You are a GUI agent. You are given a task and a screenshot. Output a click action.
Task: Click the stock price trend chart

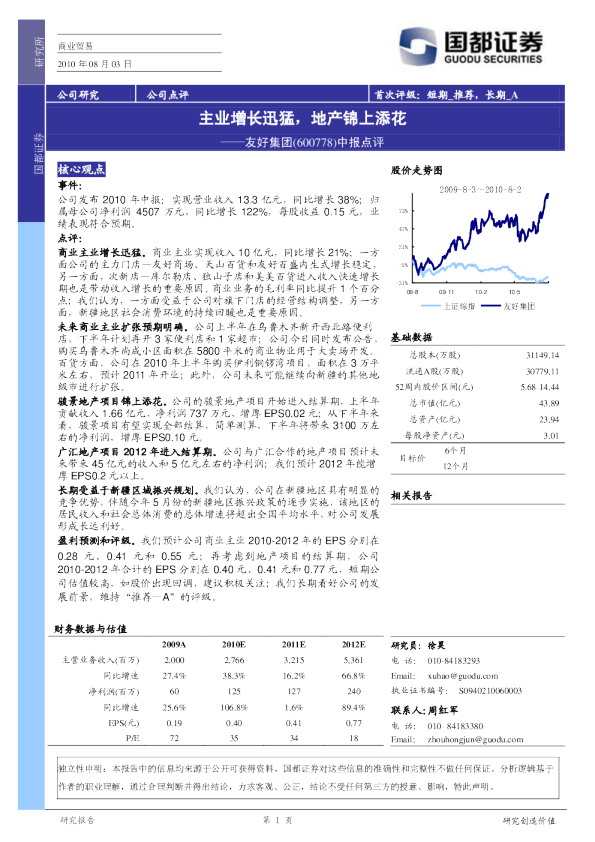click(475, 242)
